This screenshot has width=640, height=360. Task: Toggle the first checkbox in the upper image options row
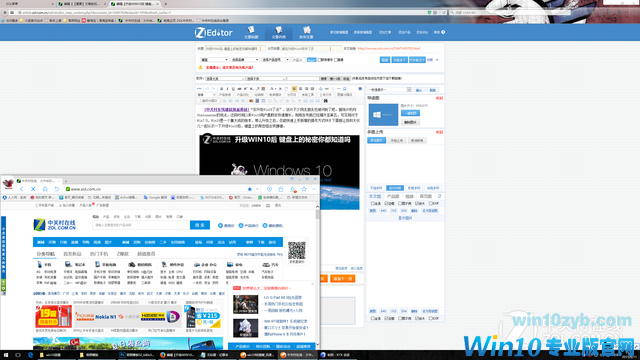tap(372, 203)
